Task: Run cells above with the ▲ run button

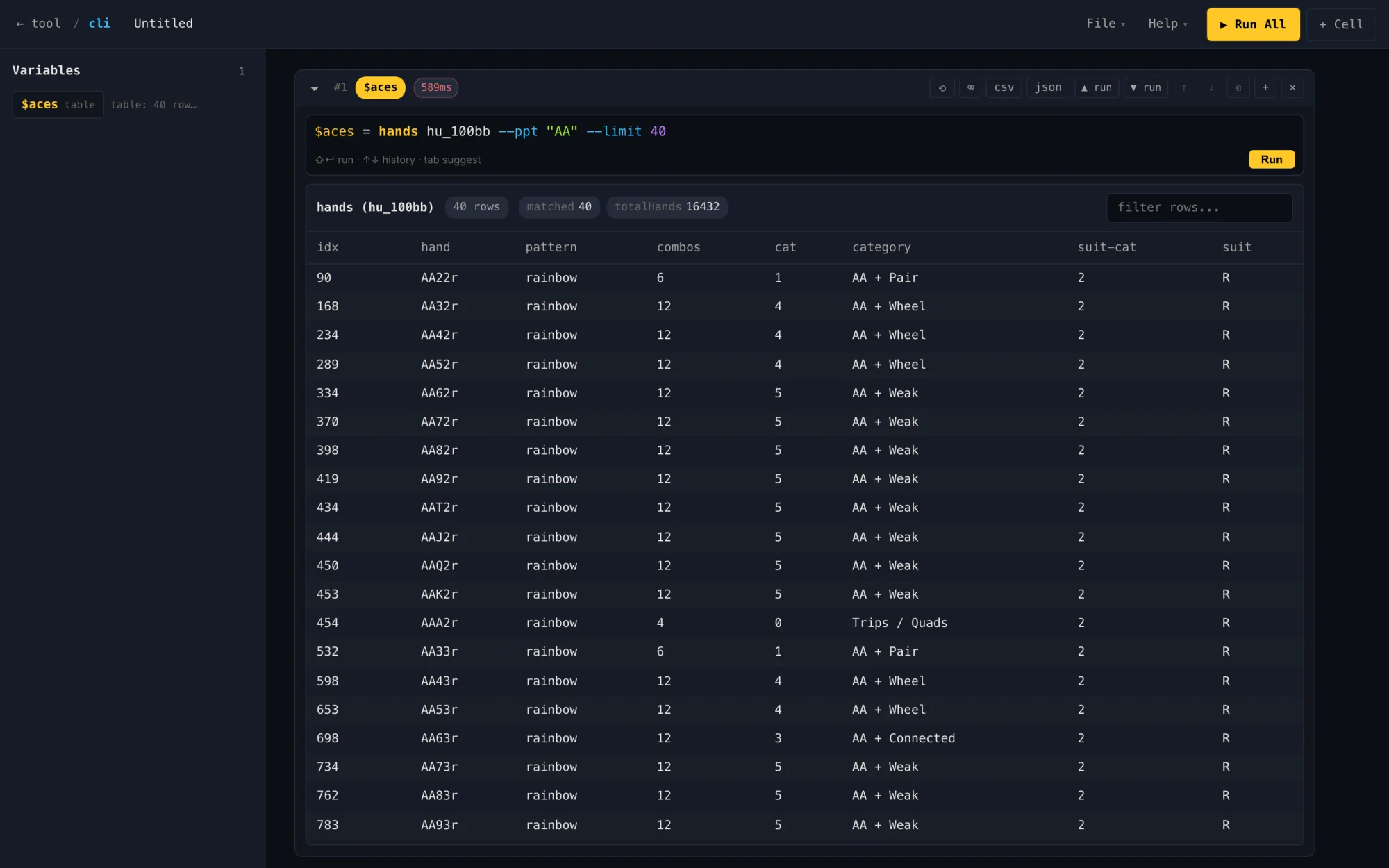Action: [1097, 87]
